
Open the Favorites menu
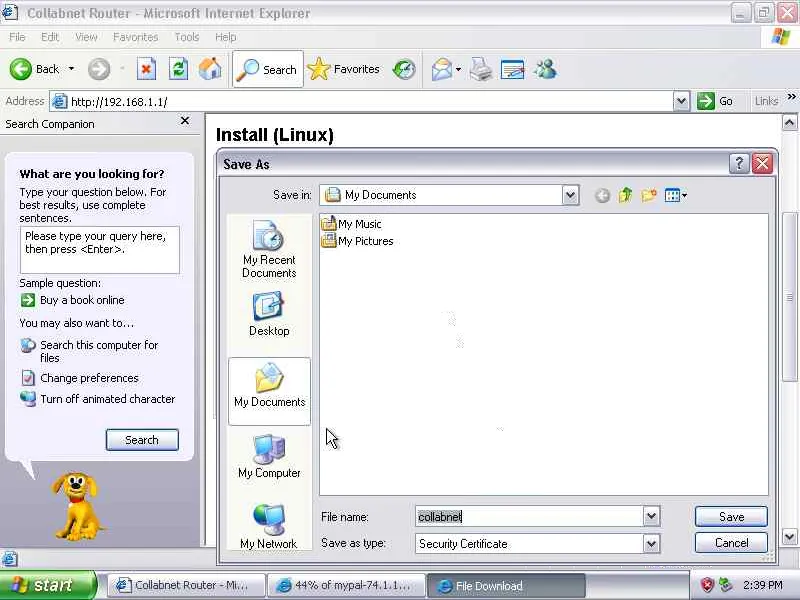pos(135,37)
